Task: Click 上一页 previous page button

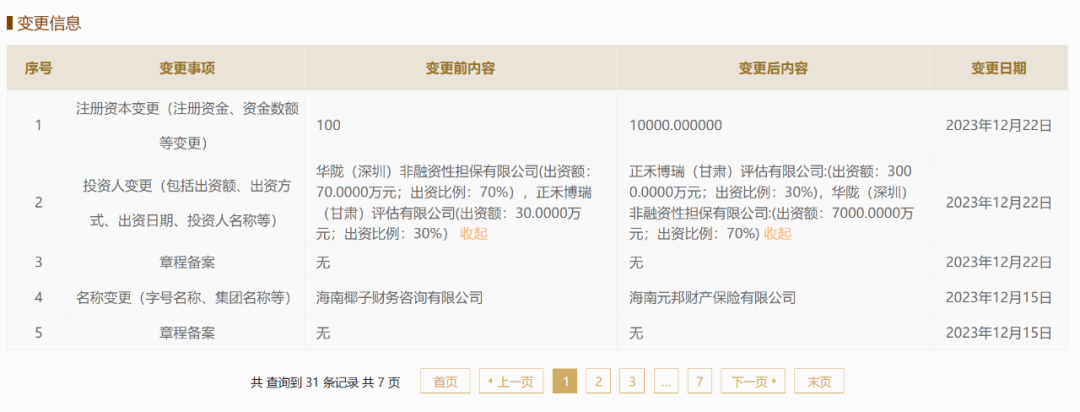Action: [511, 381]
